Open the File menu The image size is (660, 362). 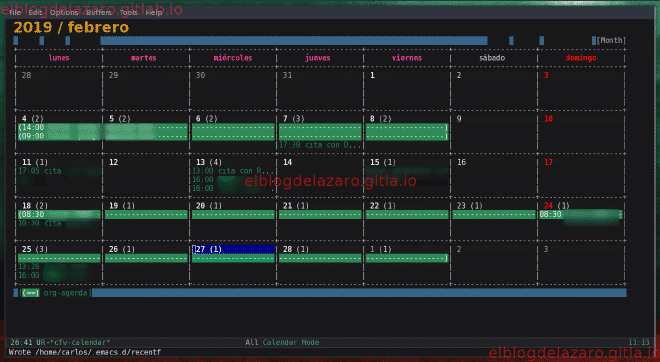click(15, 13)
